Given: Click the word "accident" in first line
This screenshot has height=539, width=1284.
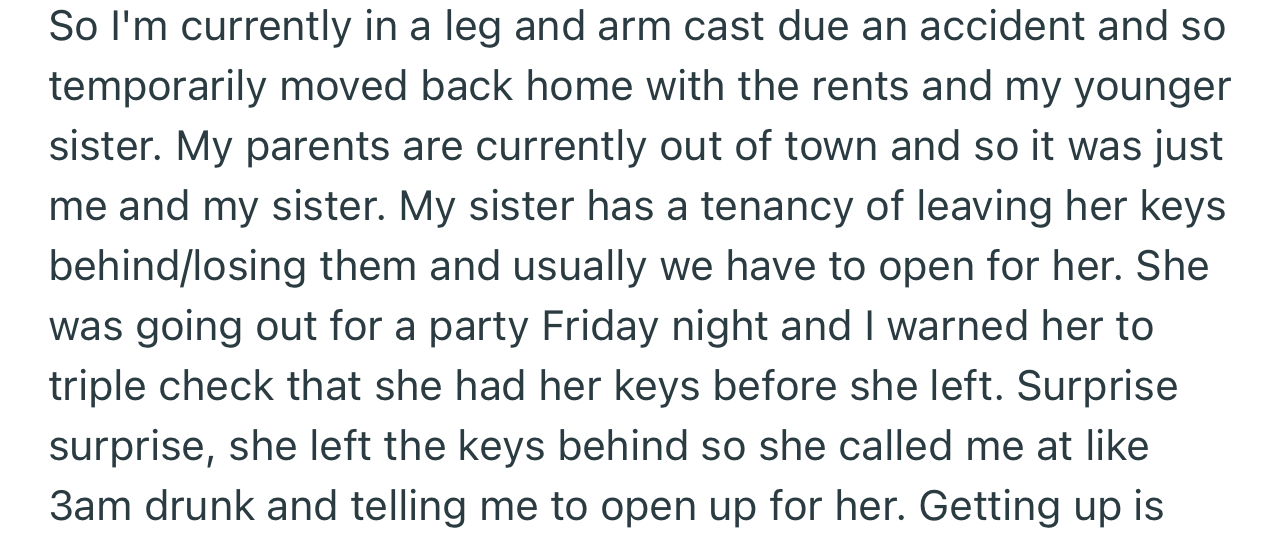Looking at the screenshot, I should [1000, 27].
